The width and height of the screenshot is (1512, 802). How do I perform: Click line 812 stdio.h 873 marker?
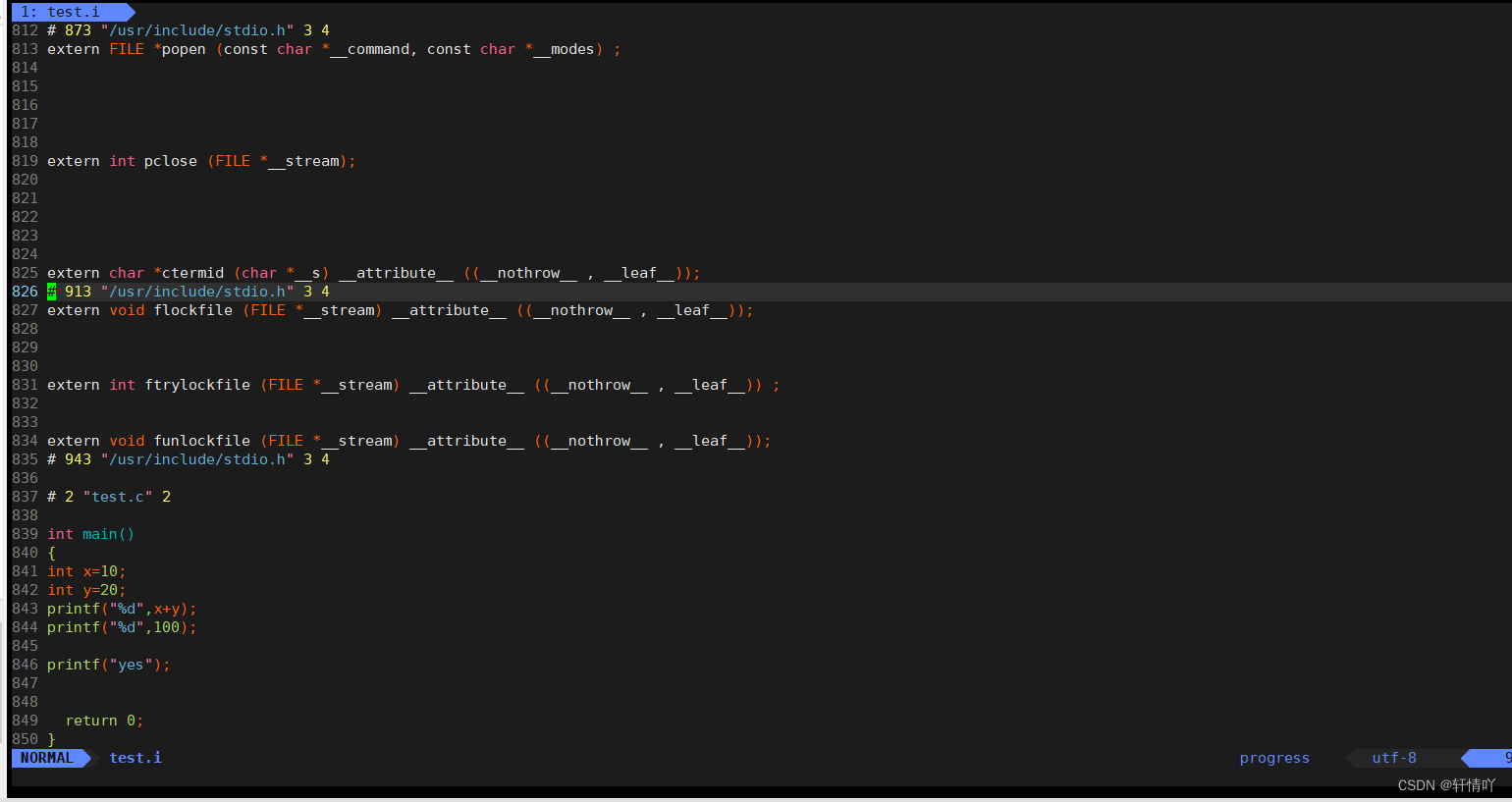click(x=189, y=30)
